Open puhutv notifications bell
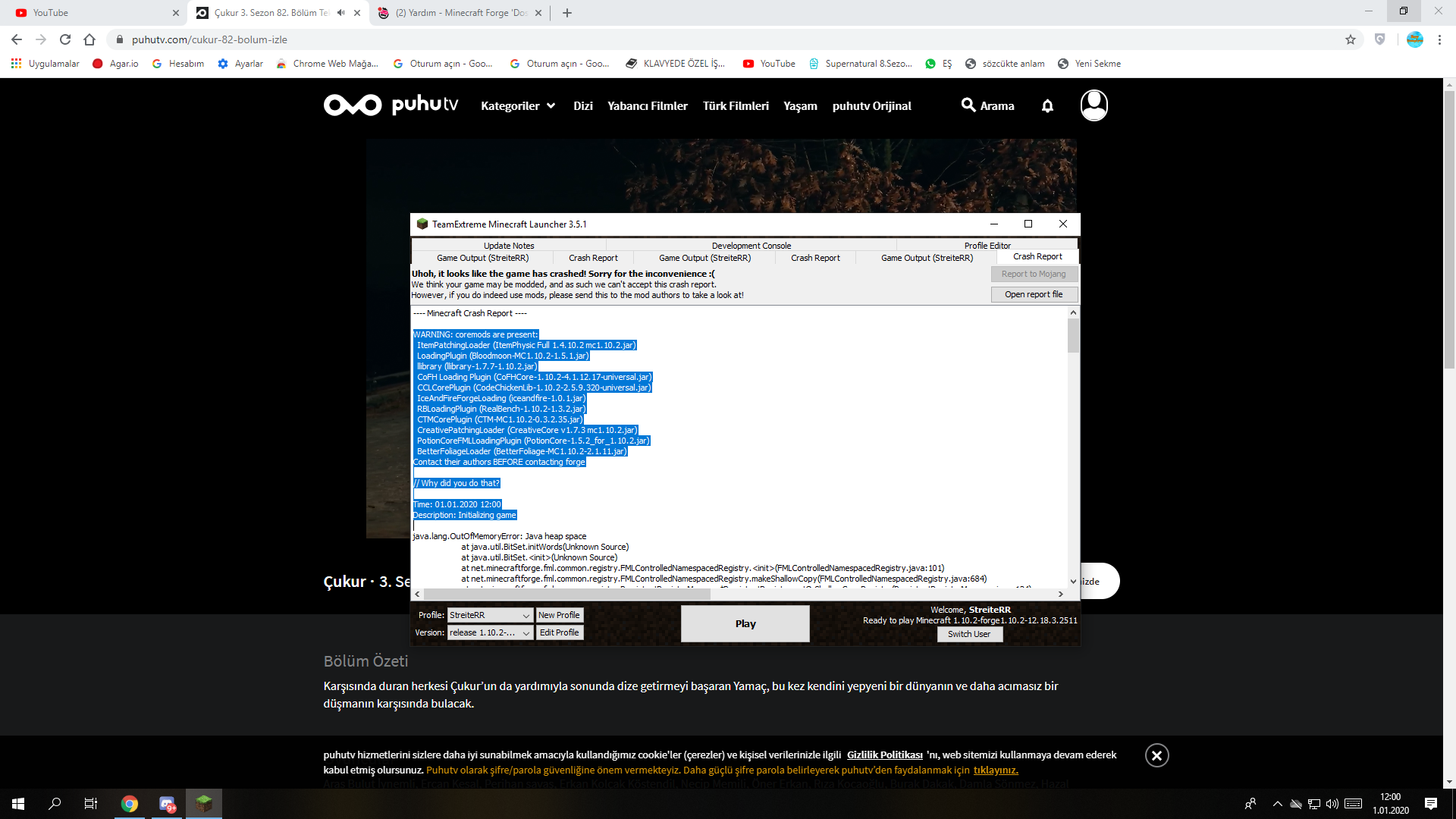The width and height of the screenshot is (1456, 819). [x=1047, y=106]
